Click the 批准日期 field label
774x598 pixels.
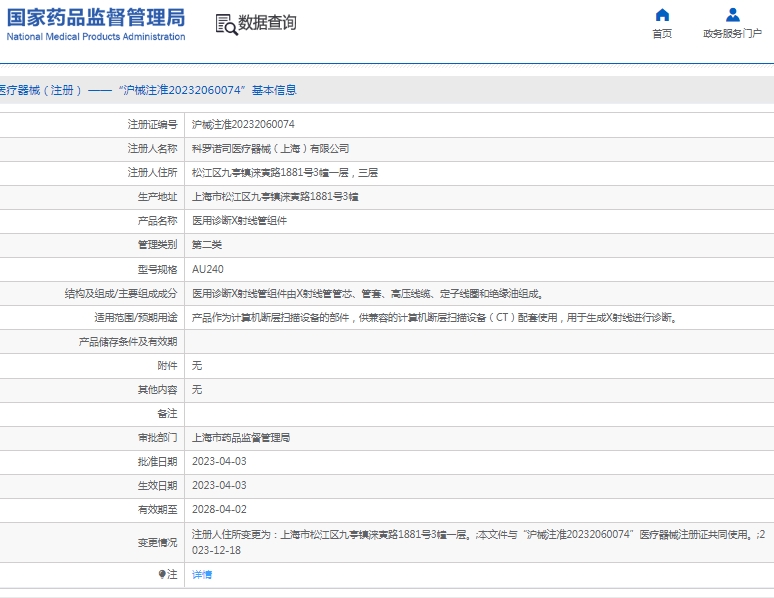point(157,462)
